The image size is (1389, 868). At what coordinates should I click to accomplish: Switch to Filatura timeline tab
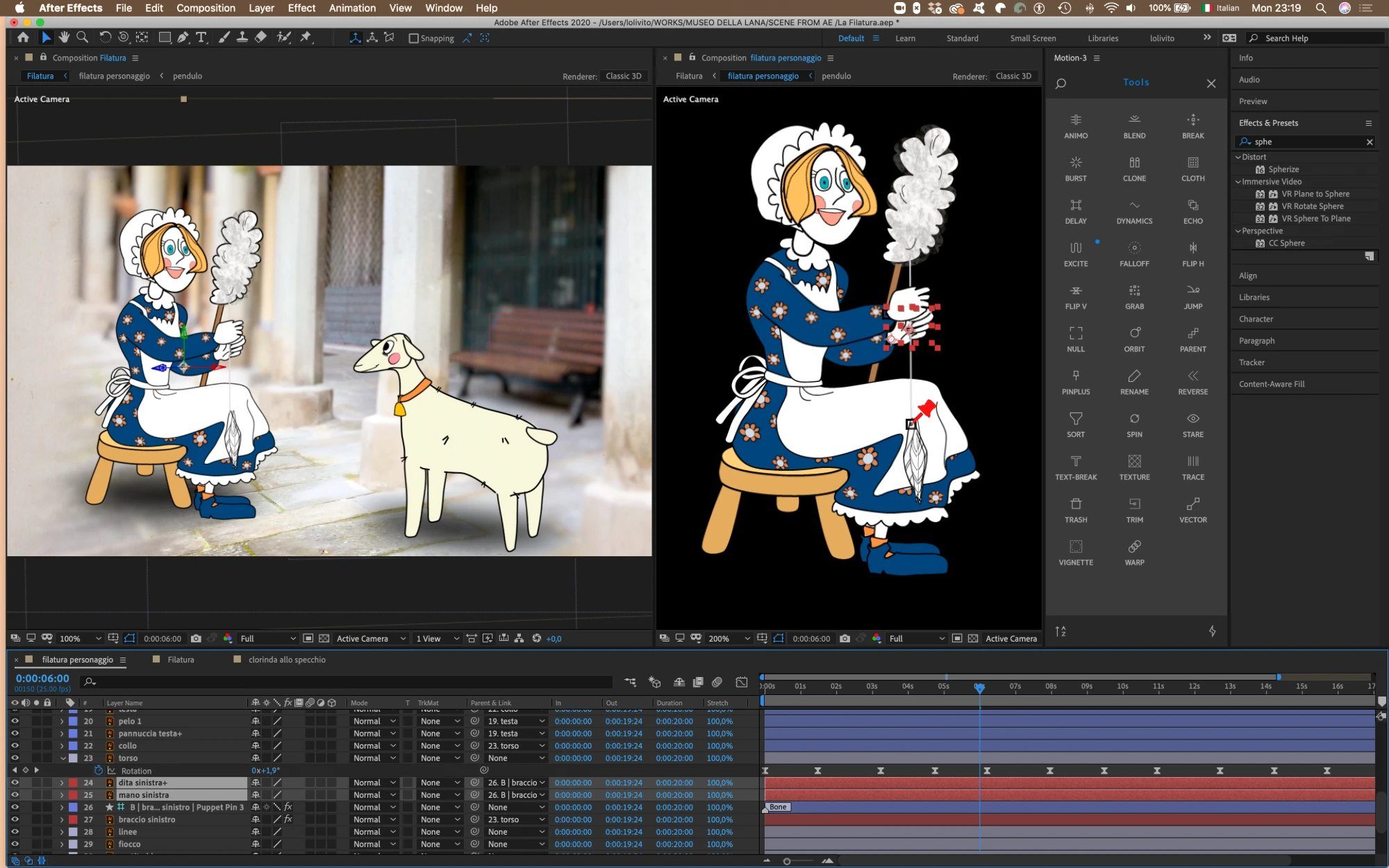click(x=181, y=660)
